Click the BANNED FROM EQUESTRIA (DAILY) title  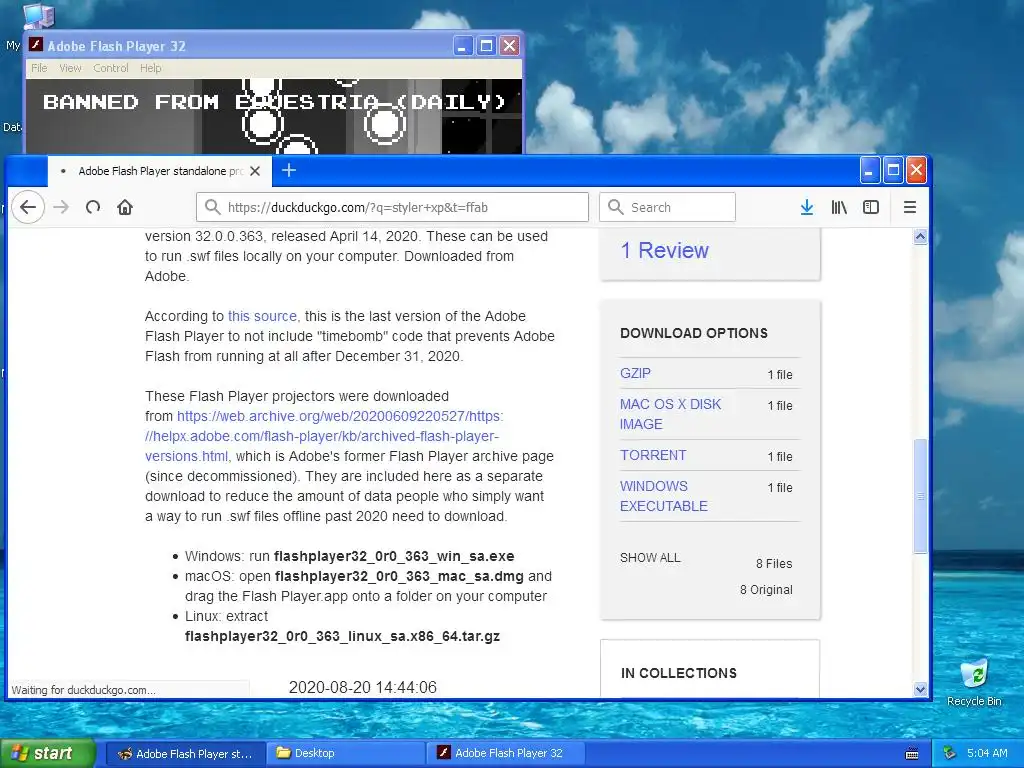(274, 102)
